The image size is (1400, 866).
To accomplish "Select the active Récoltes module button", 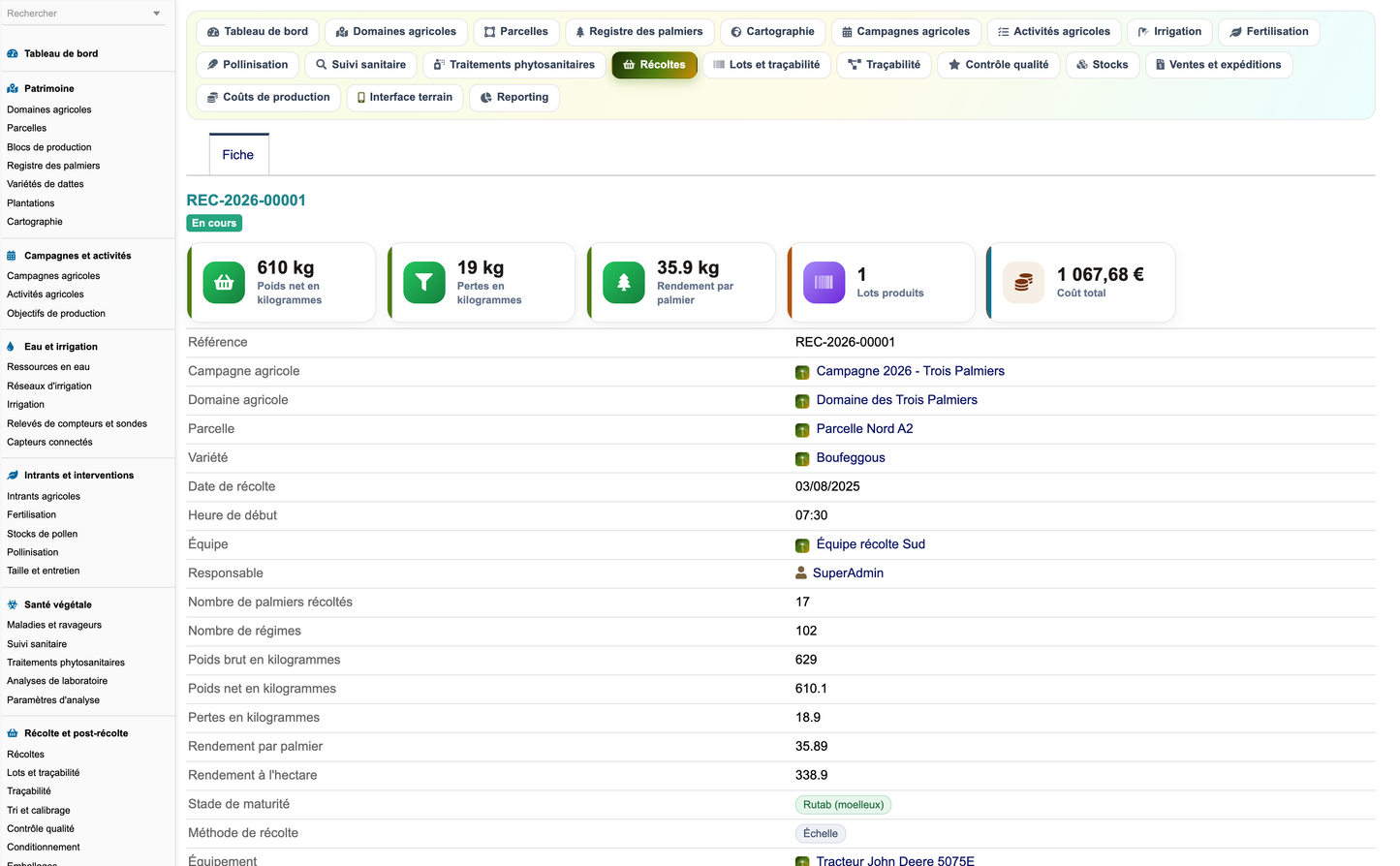I will pyautogui.click(x=654, y=65).
